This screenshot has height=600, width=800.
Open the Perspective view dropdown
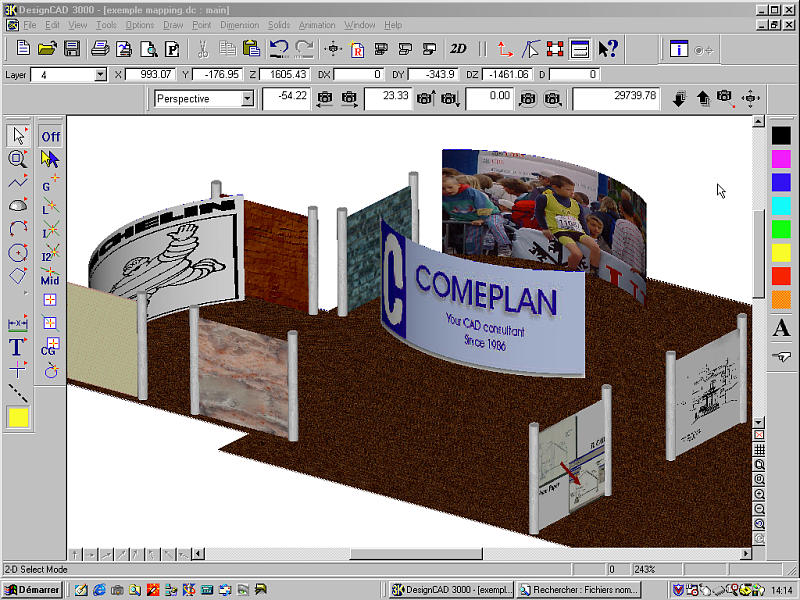(247, 98)
